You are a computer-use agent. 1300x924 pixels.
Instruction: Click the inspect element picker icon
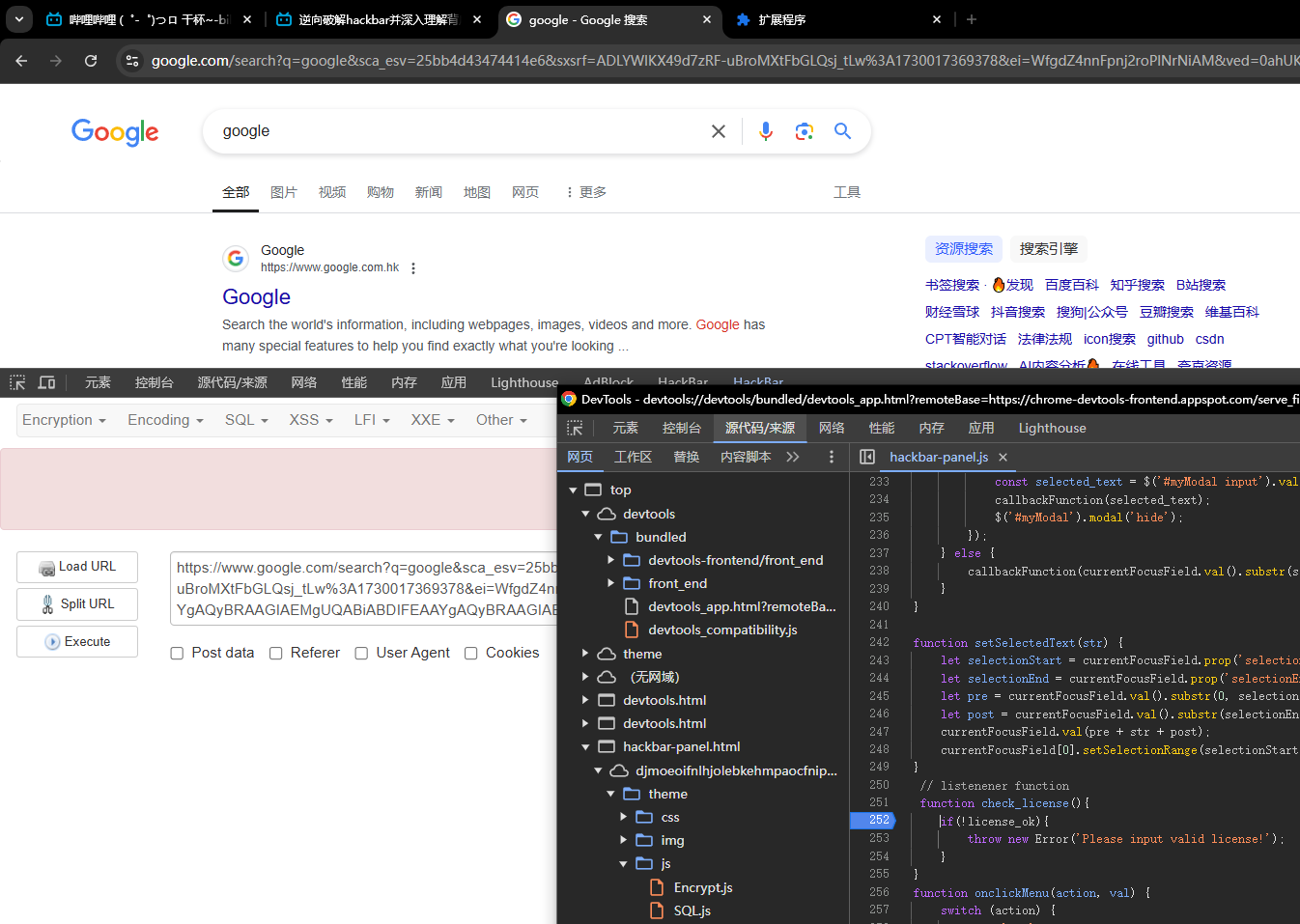(x=17, y=382)
